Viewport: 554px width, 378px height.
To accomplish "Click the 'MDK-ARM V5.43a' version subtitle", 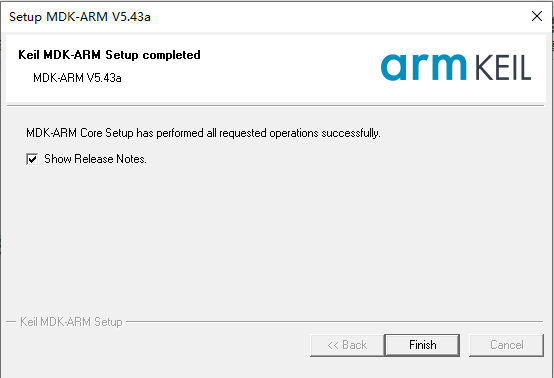I will click(77, 78).
